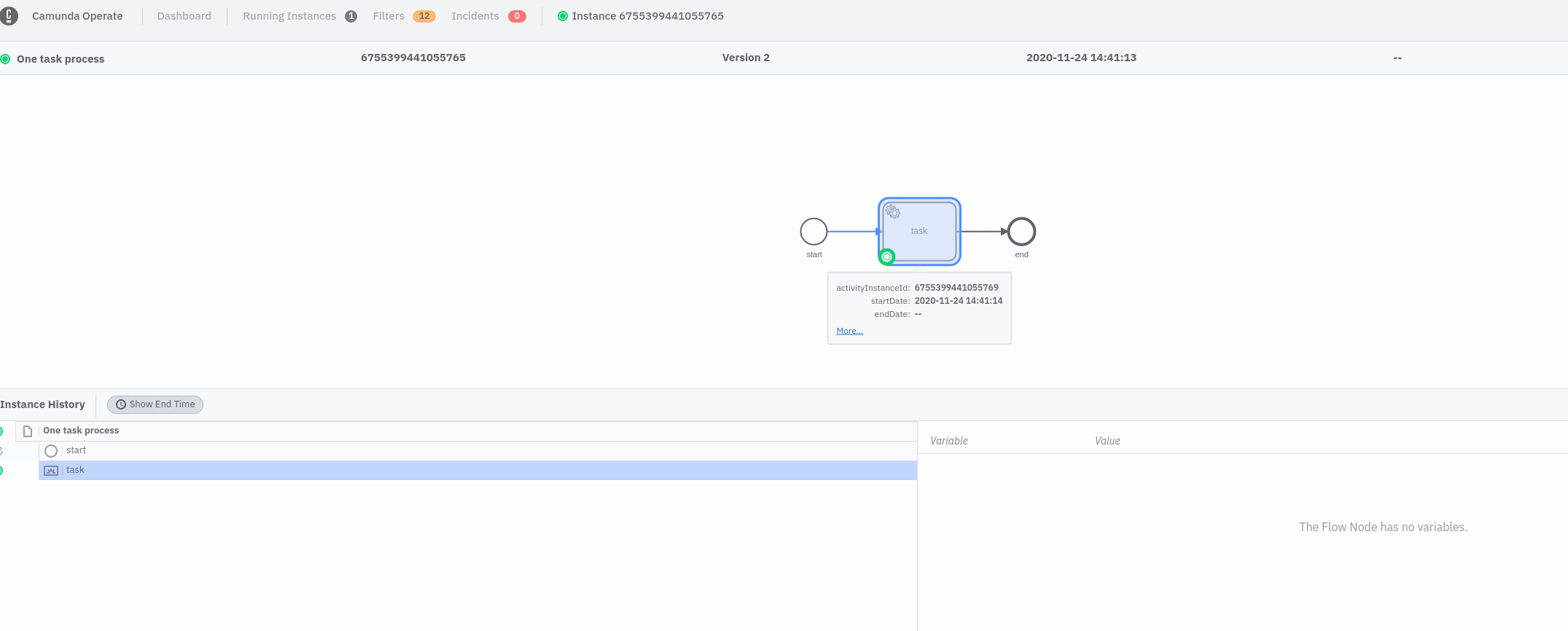
Task: Click the start label under start event
Action: coord(814,254)
